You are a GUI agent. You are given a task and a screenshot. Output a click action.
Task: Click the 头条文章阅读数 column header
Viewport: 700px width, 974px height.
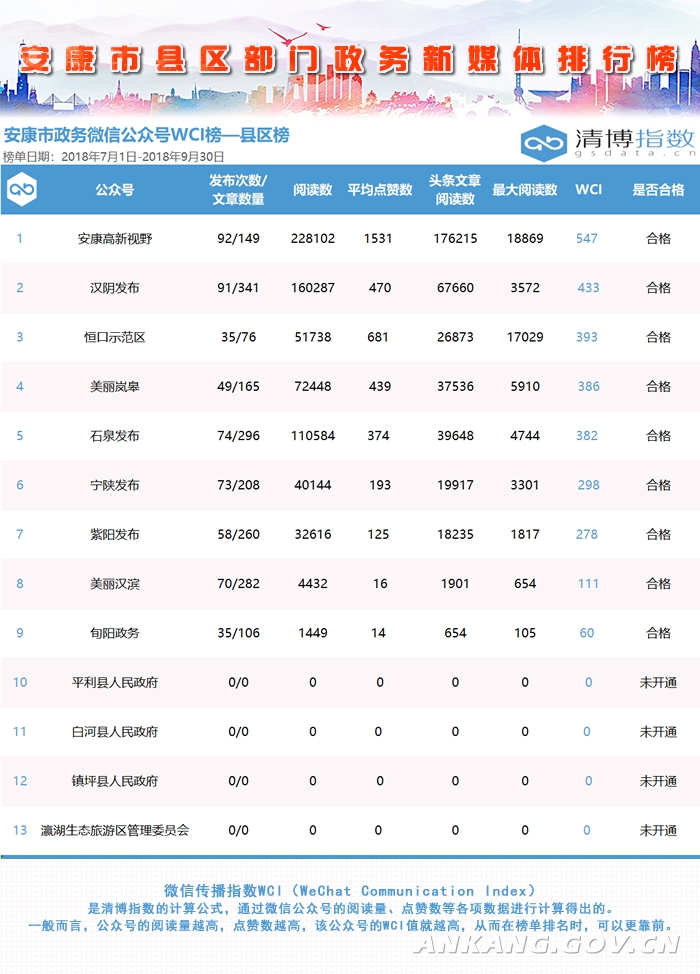[x=455, y=189]
